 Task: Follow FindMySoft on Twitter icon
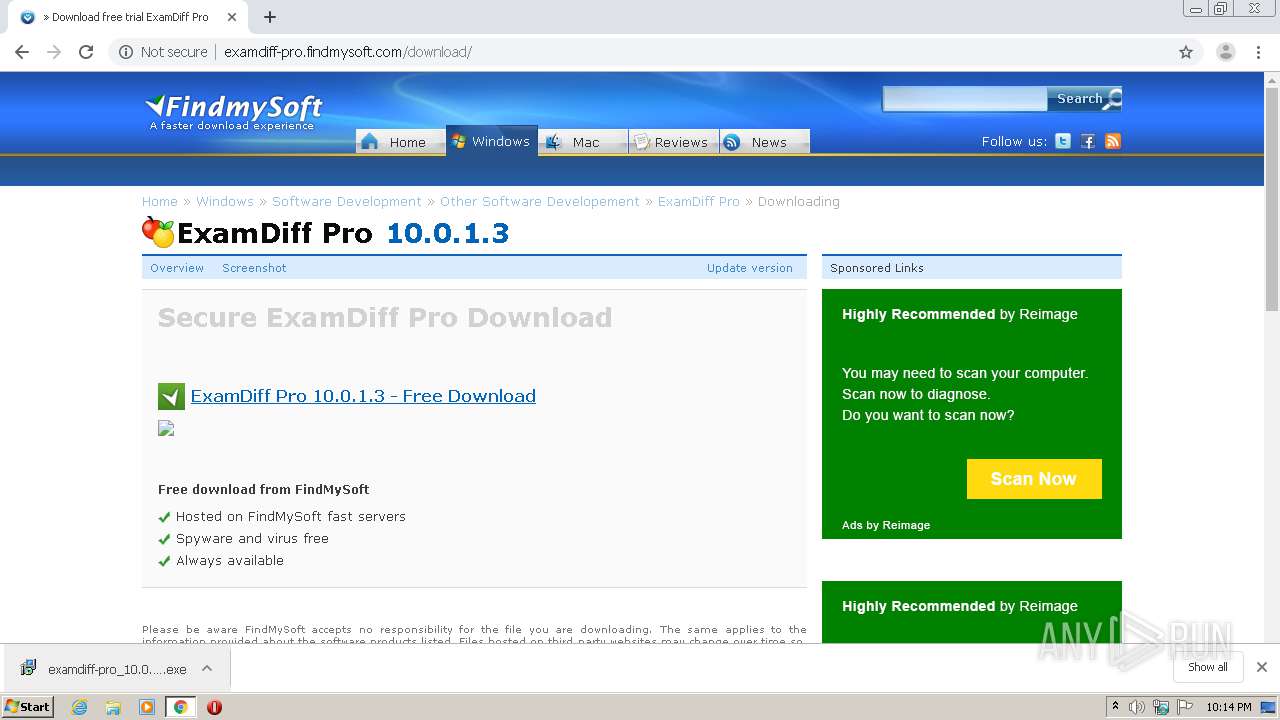click(x=1063, y=141)
